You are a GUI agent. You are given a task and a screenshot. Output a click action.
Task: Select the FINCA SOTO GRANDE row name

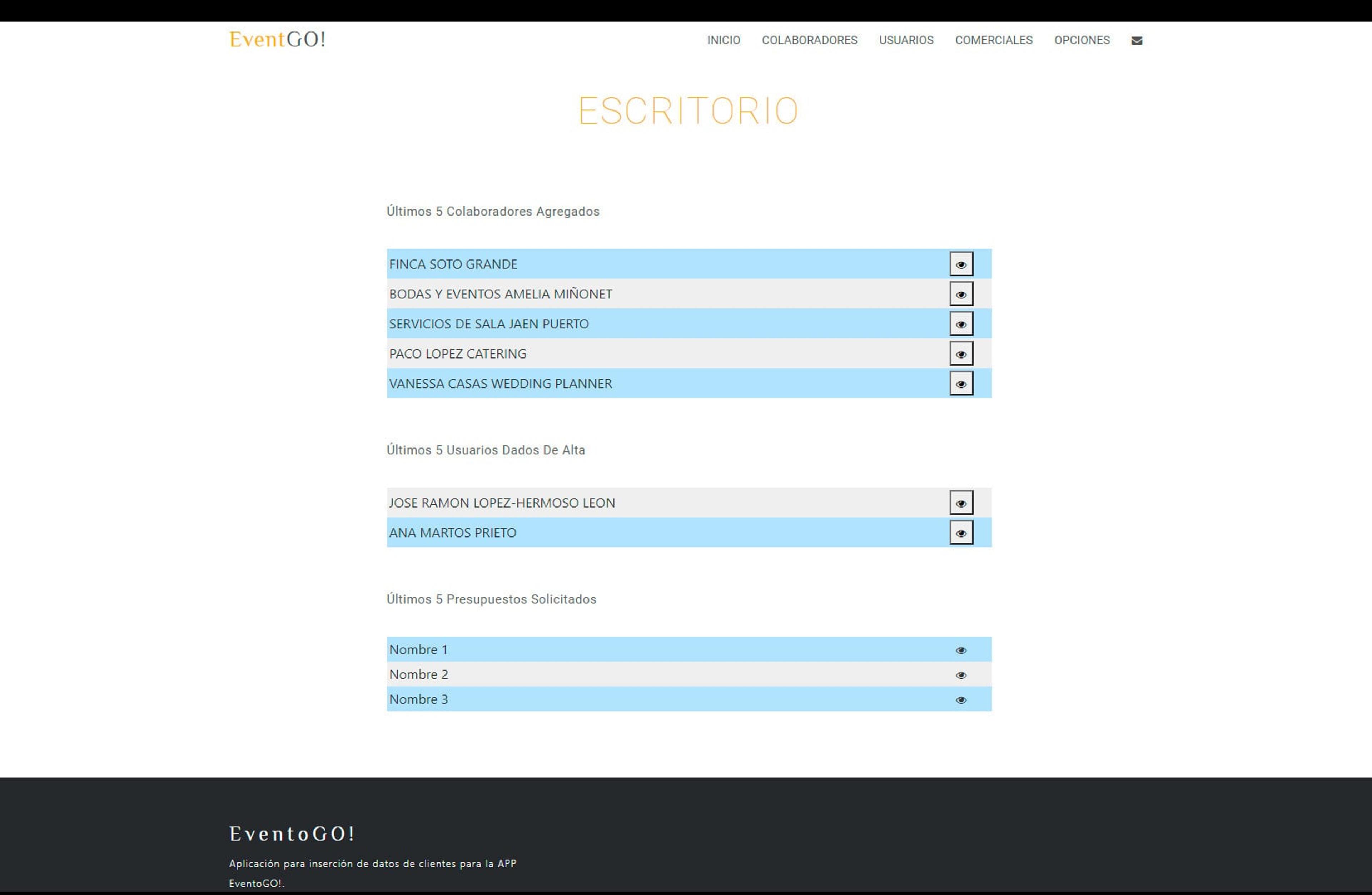[453, 264]
